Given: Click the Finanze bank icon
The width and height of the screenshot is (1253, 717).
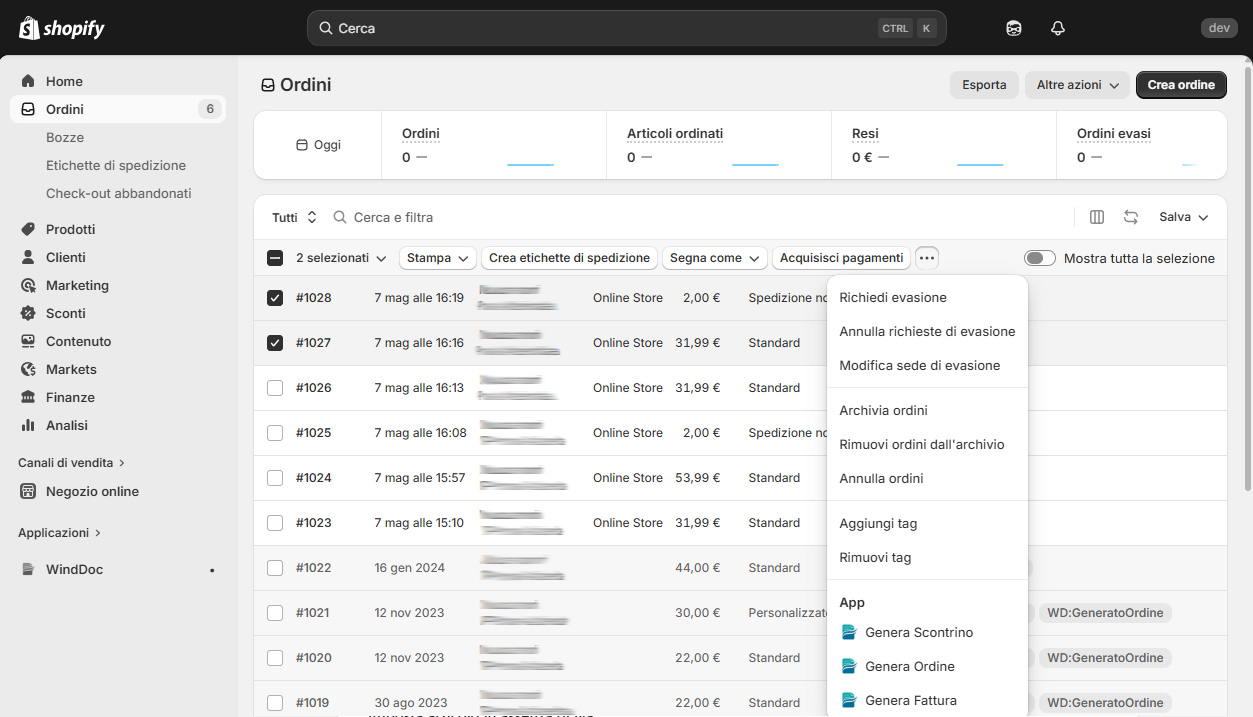Looking at the screenshot, I should pos(28,397).
